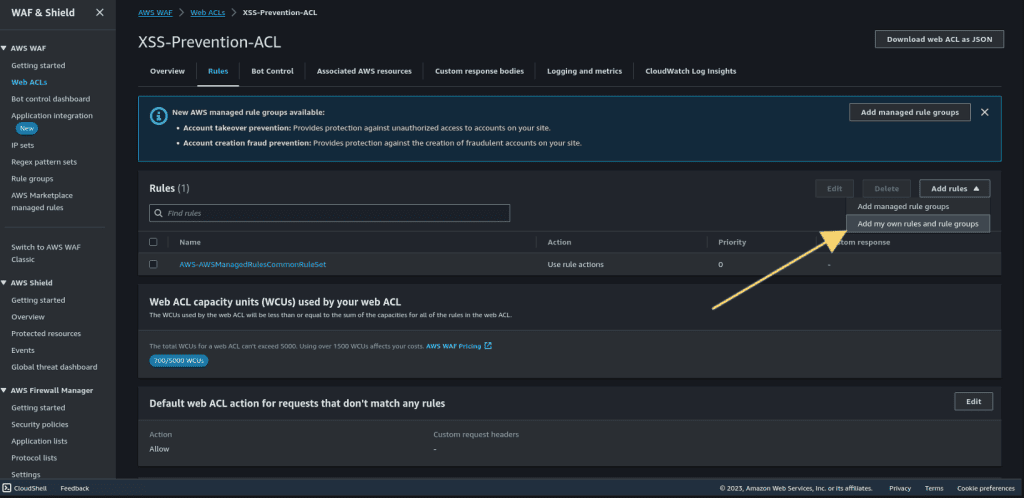Open Protected resources in sidebar
Viewport: 1024px width, 498px height.
[46, 334]
